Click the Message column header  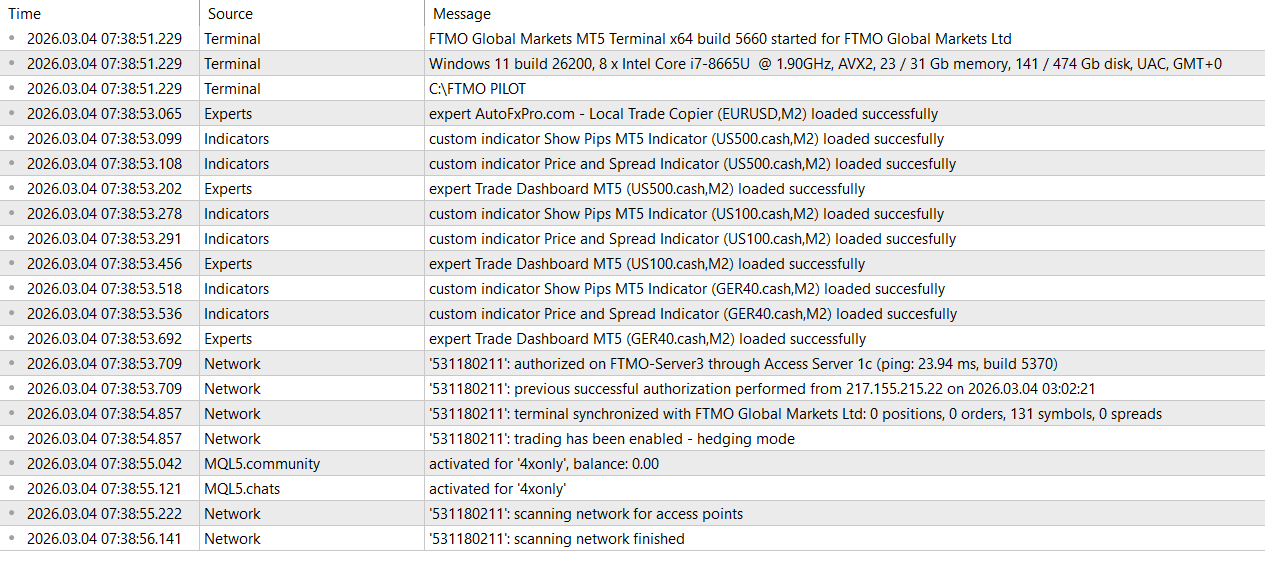click(x=461, y=14)
